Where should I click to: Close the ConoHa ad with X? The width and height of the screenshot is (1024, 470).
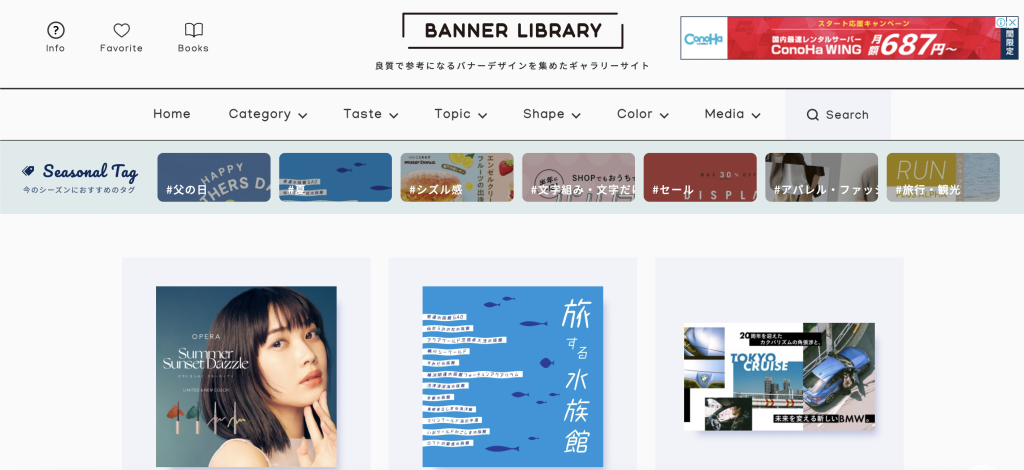[1012, 23]
